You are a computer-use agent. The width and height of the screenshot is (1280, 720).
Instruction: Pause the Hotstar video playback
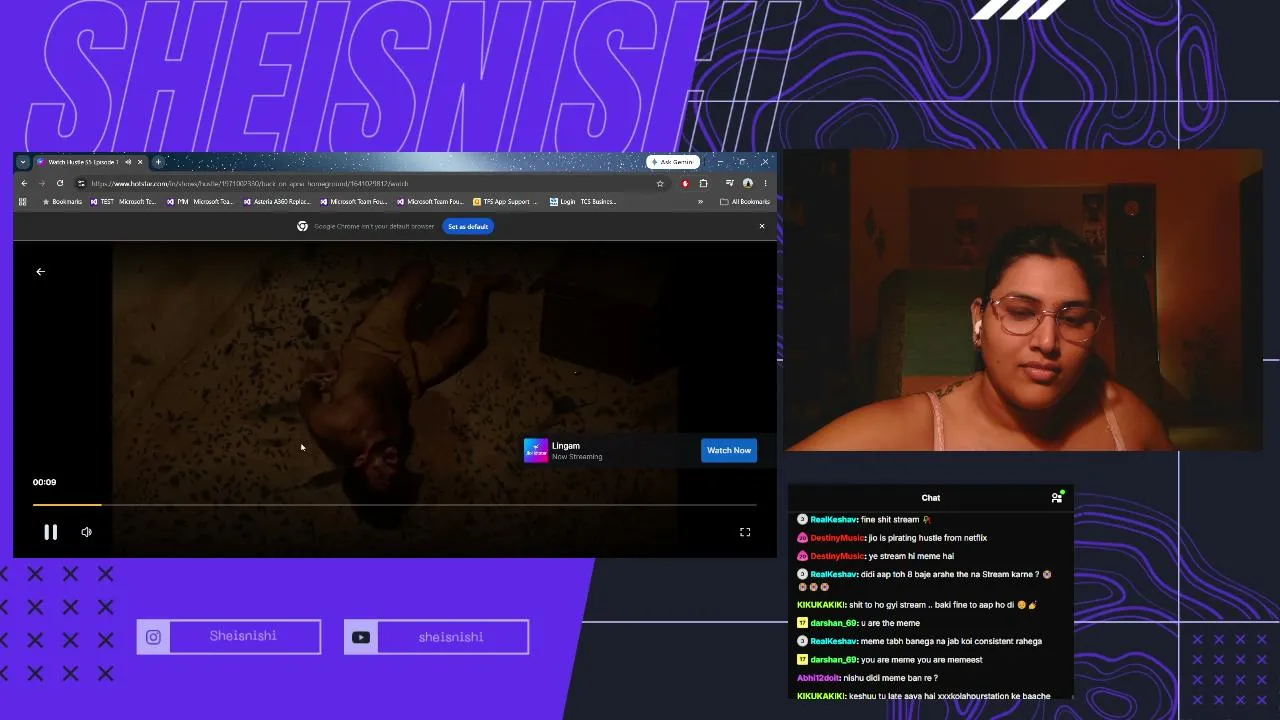click(x=50, y=532)
